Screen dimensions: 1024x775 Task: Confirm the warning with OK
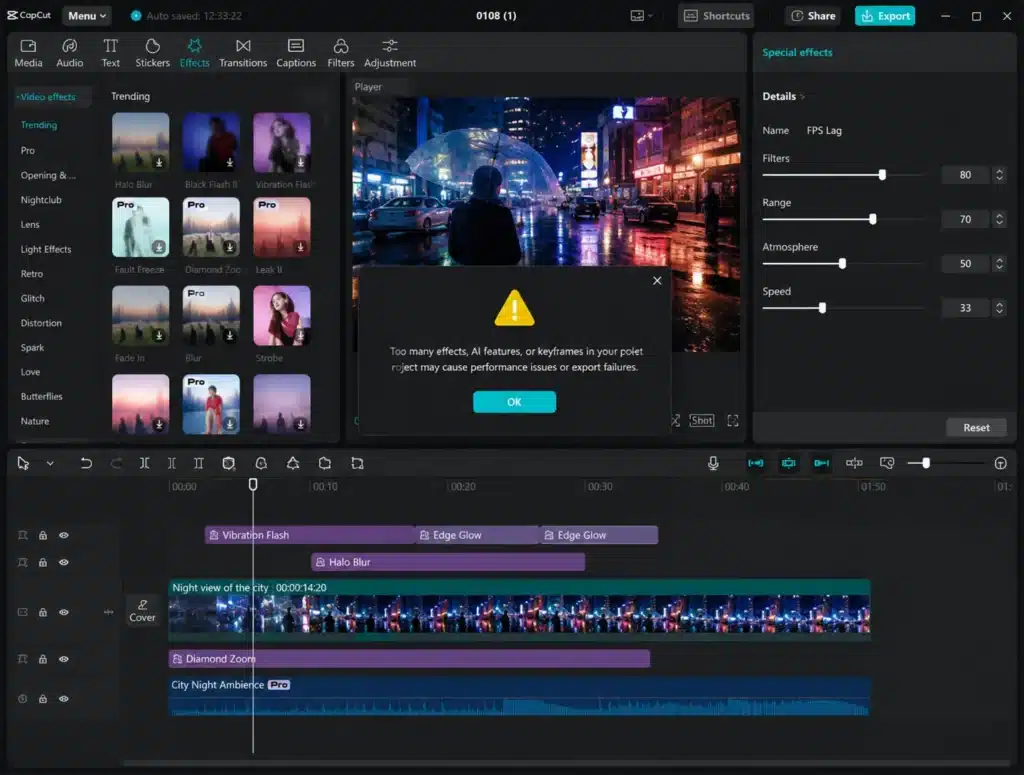click(515, 402)
